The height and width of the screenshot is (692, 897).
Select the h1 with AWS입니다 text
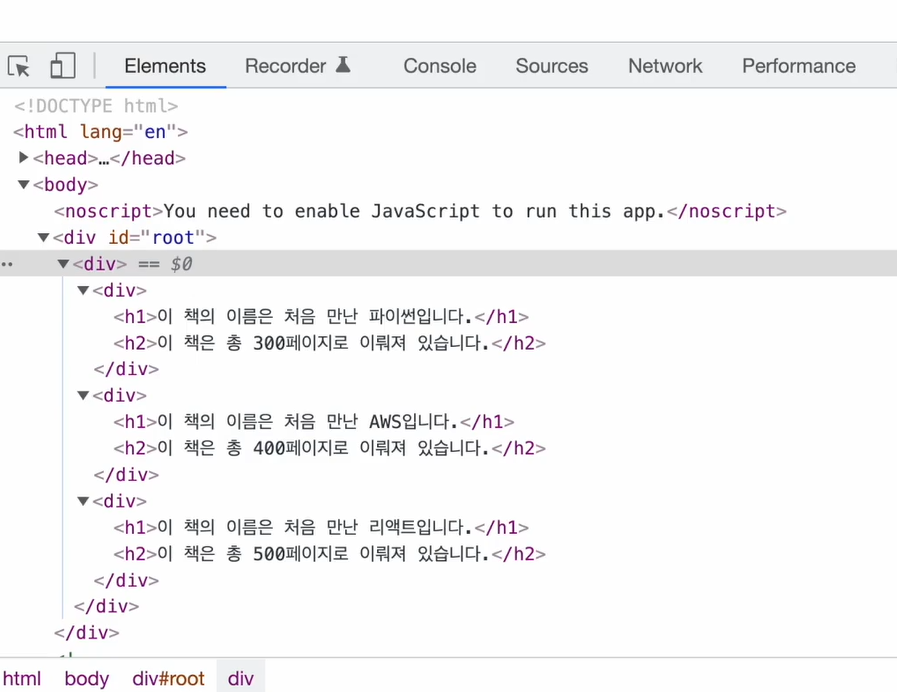[313, 422]
